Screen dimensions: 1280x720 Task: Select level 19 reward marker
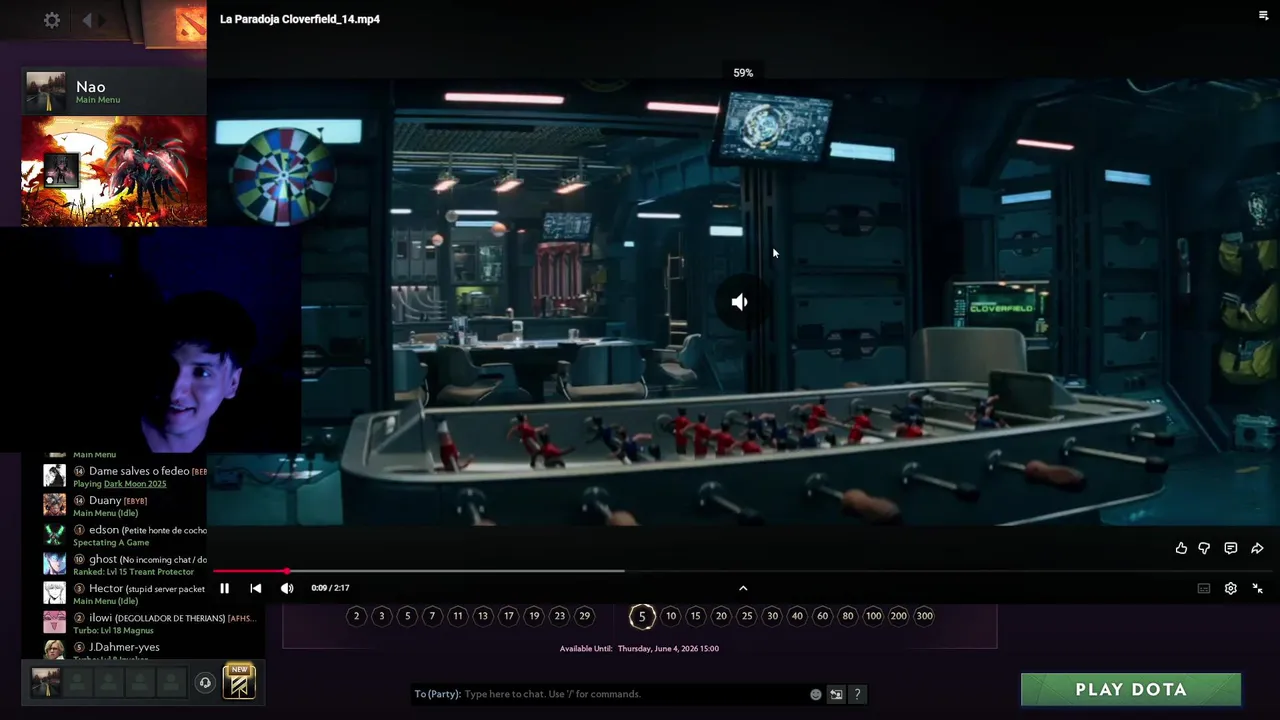click(534, 616)
